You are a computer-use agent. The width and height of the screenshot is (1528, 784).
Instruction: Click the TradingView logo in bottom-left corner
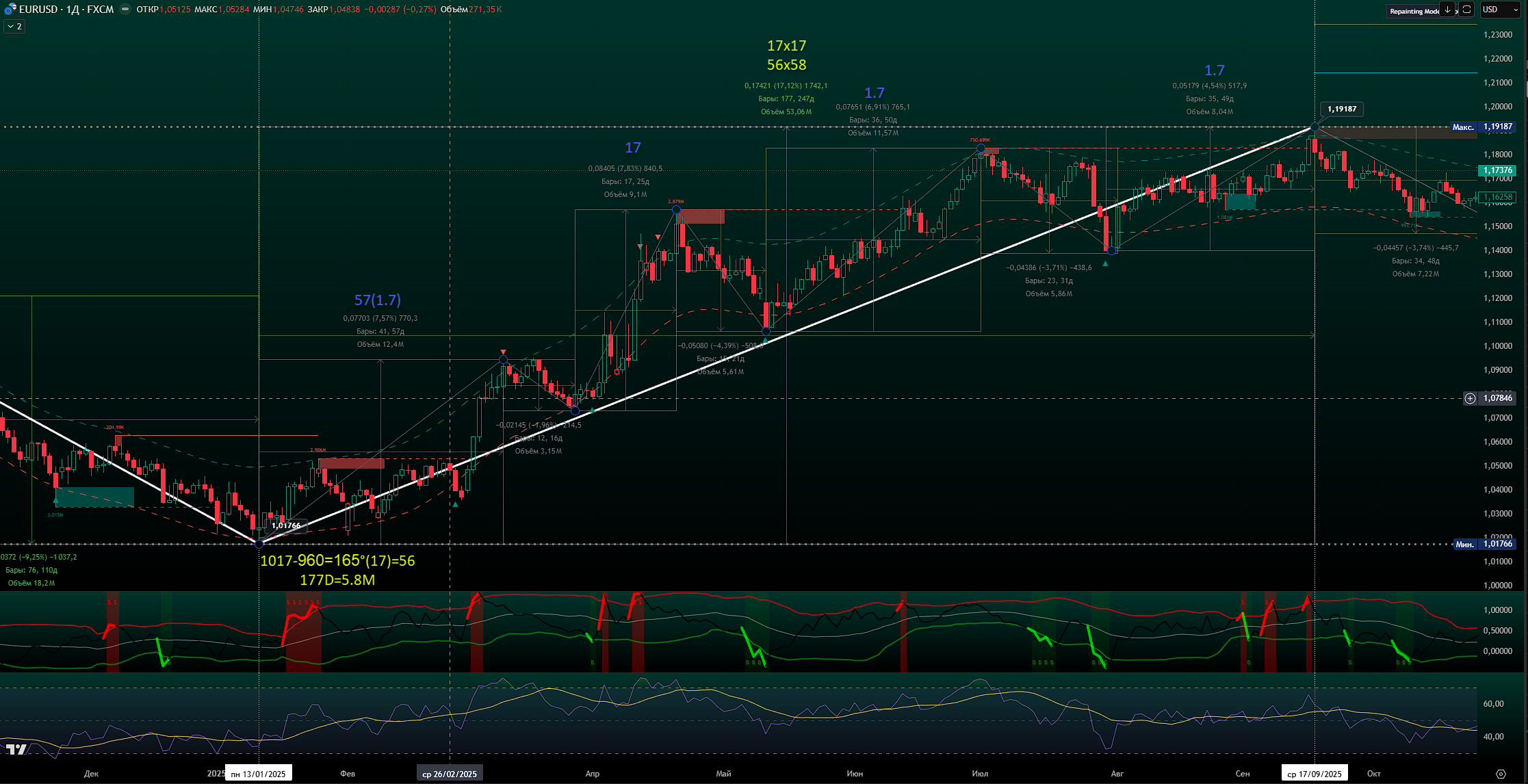pyautogui.click(x=16, y=750)
